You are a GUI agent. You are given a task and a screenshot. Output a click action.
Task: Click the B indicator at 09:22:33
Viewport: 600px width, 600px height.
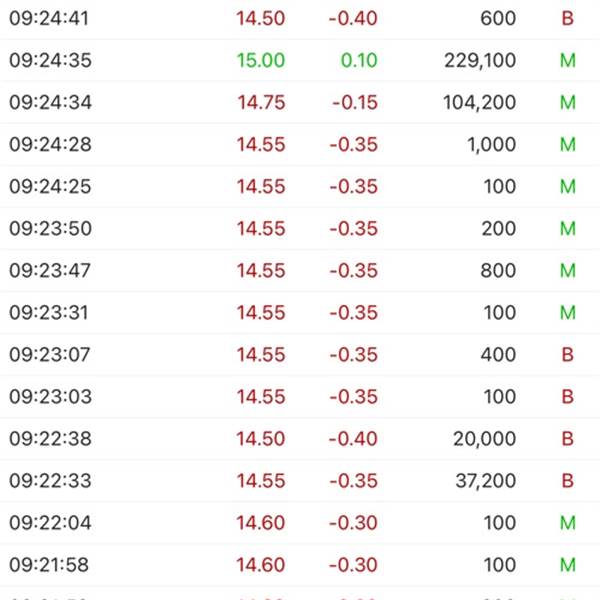[x=568, y=481]
